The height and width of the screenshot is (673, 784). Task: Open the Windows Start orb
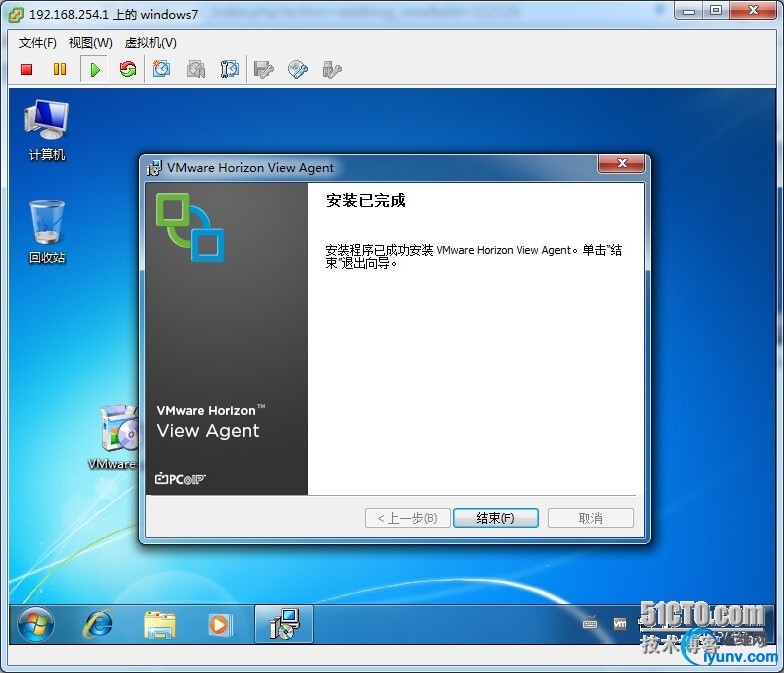(x=36, y=624)
